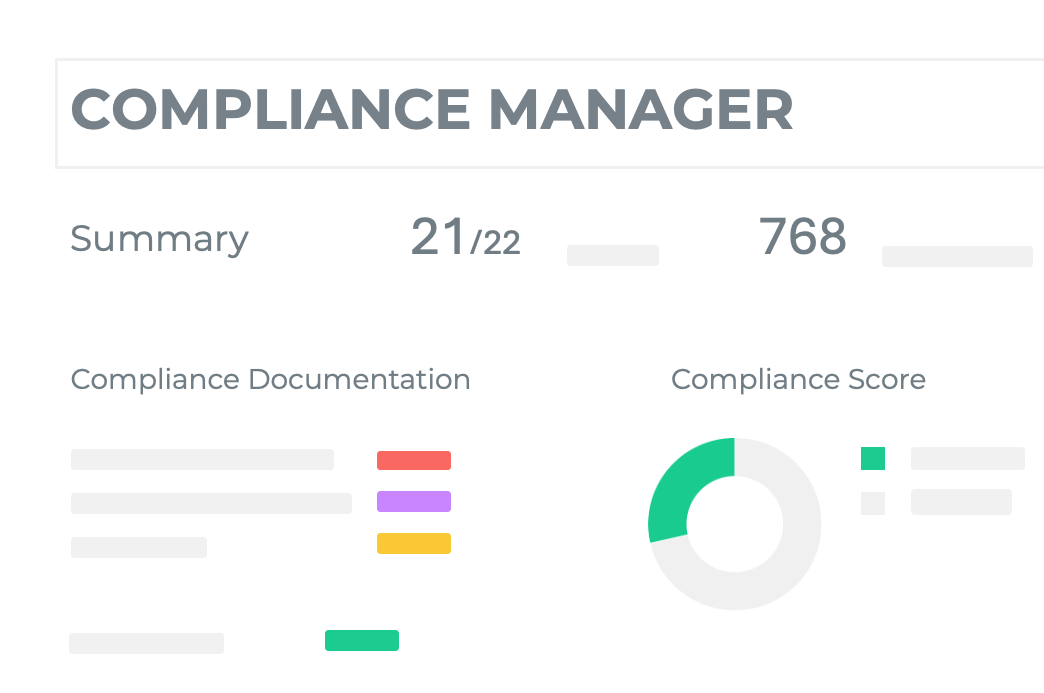The width and height of the screenshot is (1044, 693).
Task: Click the 21/22 documents counter
Action: [464, 238]
